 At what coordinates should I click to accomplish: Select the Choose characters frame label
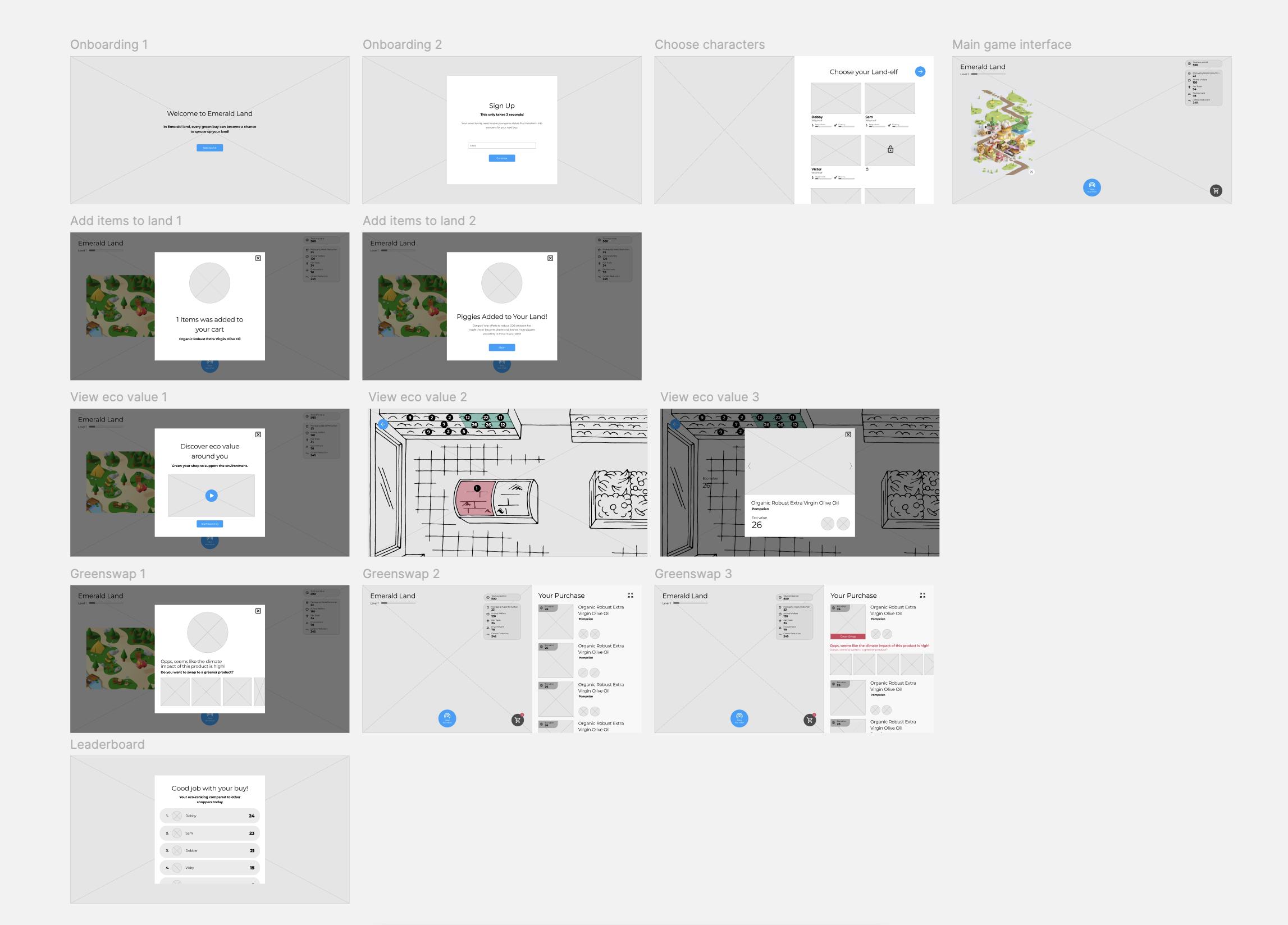[709, 45]
